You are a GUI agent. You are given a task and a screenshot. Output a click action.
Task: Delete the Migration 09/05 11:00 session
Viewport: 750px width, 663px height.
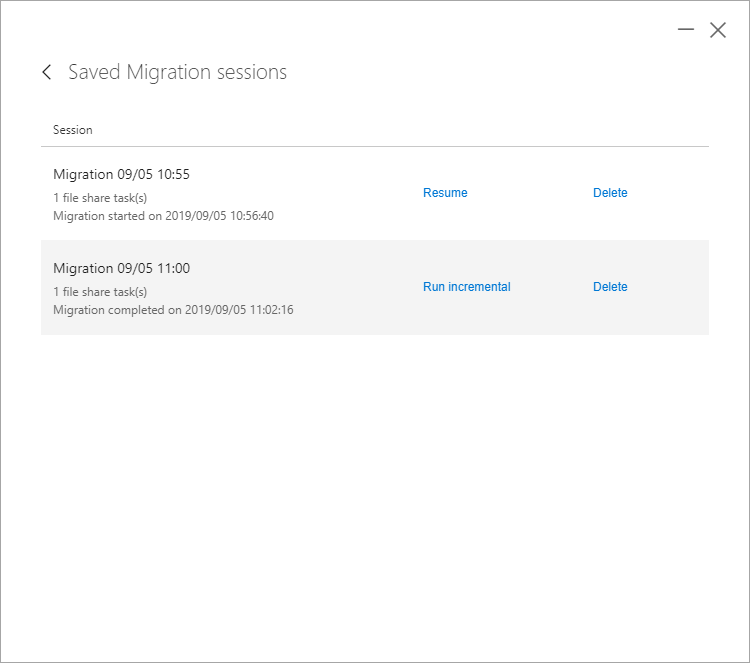[610, 287]
